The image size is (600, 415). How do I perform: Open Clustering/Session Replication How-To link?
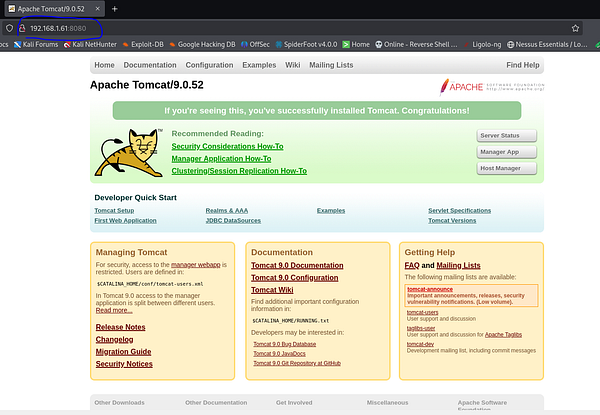[239, 171]
